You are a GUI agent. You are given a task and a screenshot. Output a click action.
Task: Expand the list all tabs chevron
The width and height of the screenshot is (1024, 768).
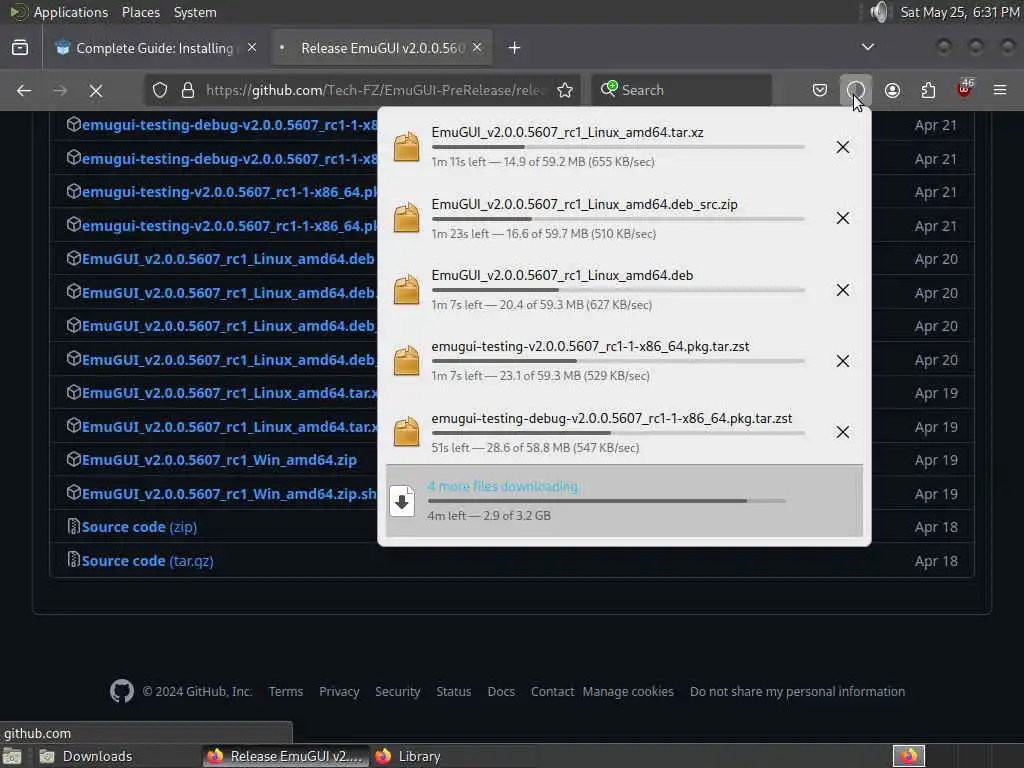tap(868, 47)
